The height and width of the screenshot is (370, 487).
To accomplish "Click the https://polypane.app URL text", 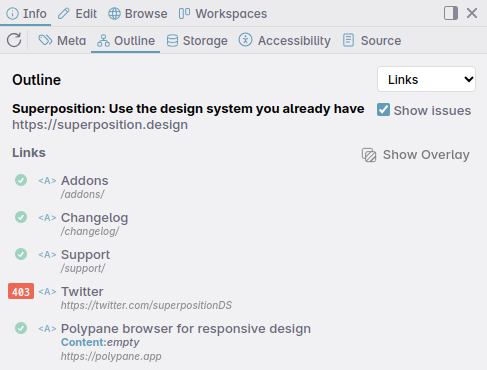I will 111,356.
